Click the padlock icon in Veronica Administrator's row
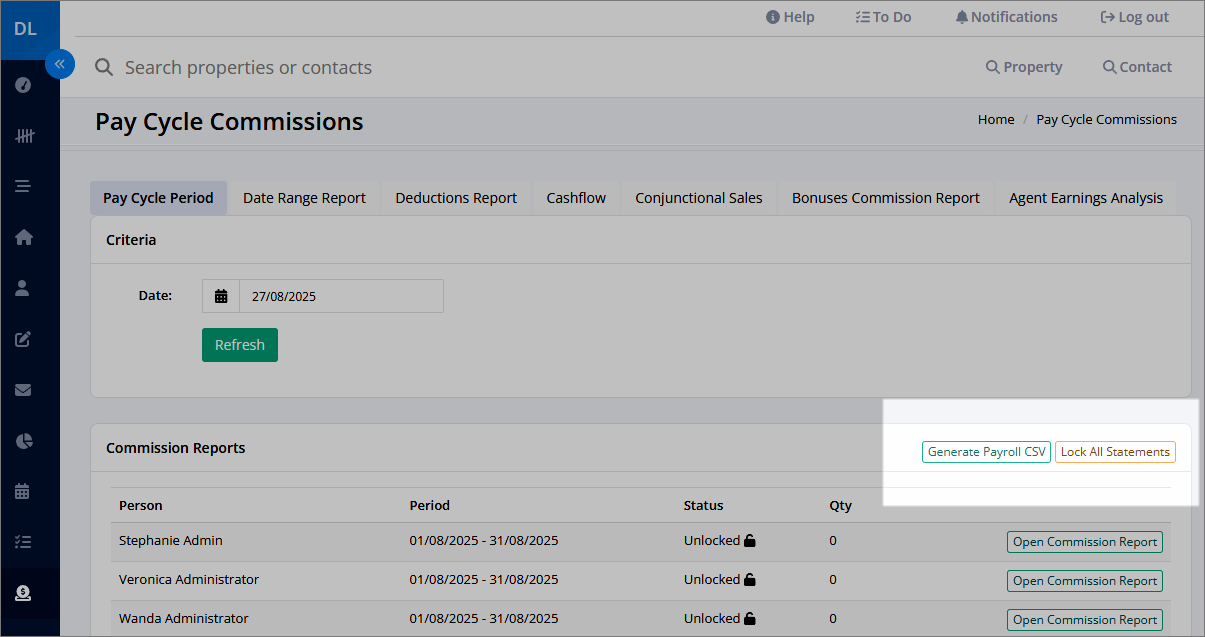 click(750, 580)
